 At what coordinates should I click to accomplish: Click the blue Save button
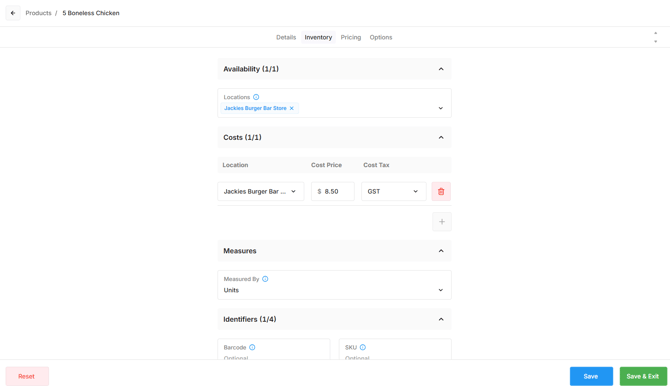591,376
